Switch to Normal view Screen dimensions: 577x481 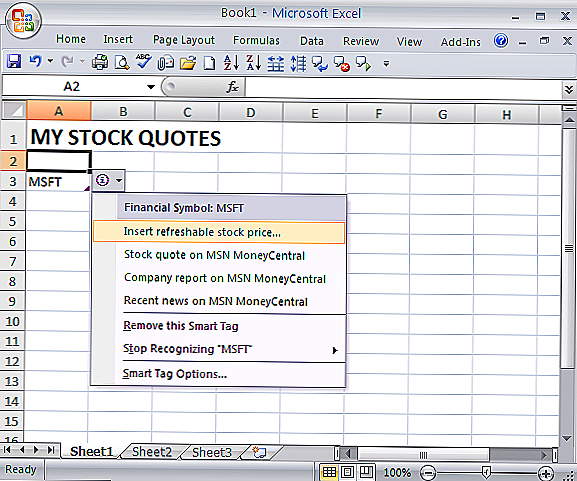[x=329, y=472]
